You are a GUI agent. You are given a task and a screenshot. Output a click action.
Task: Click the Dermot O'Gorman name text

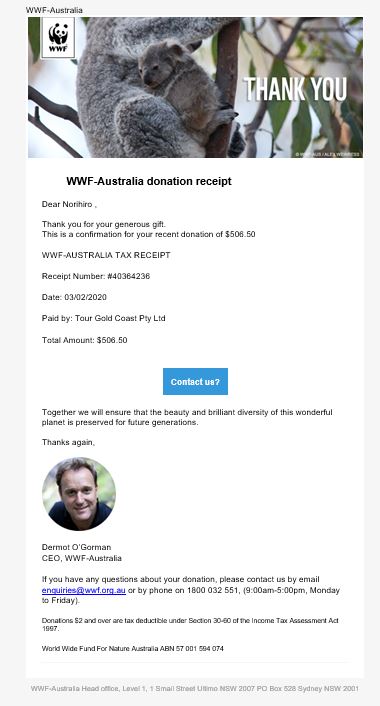pyautogui.click(x=77, y=547)
